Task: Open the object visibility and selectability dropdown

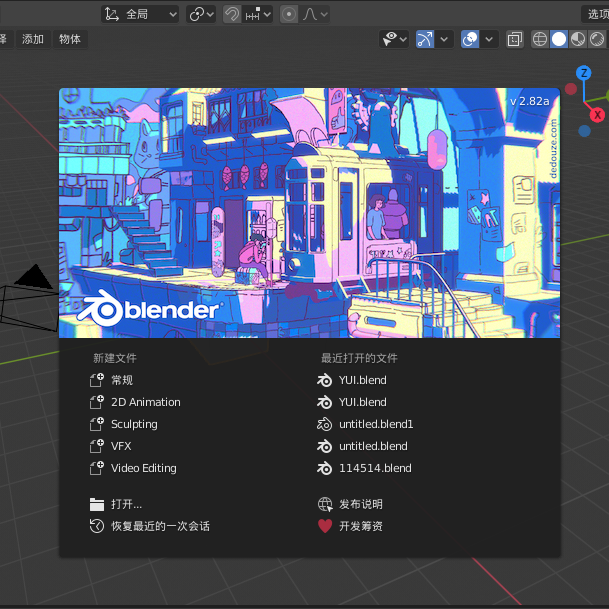Action: point(394,39)
